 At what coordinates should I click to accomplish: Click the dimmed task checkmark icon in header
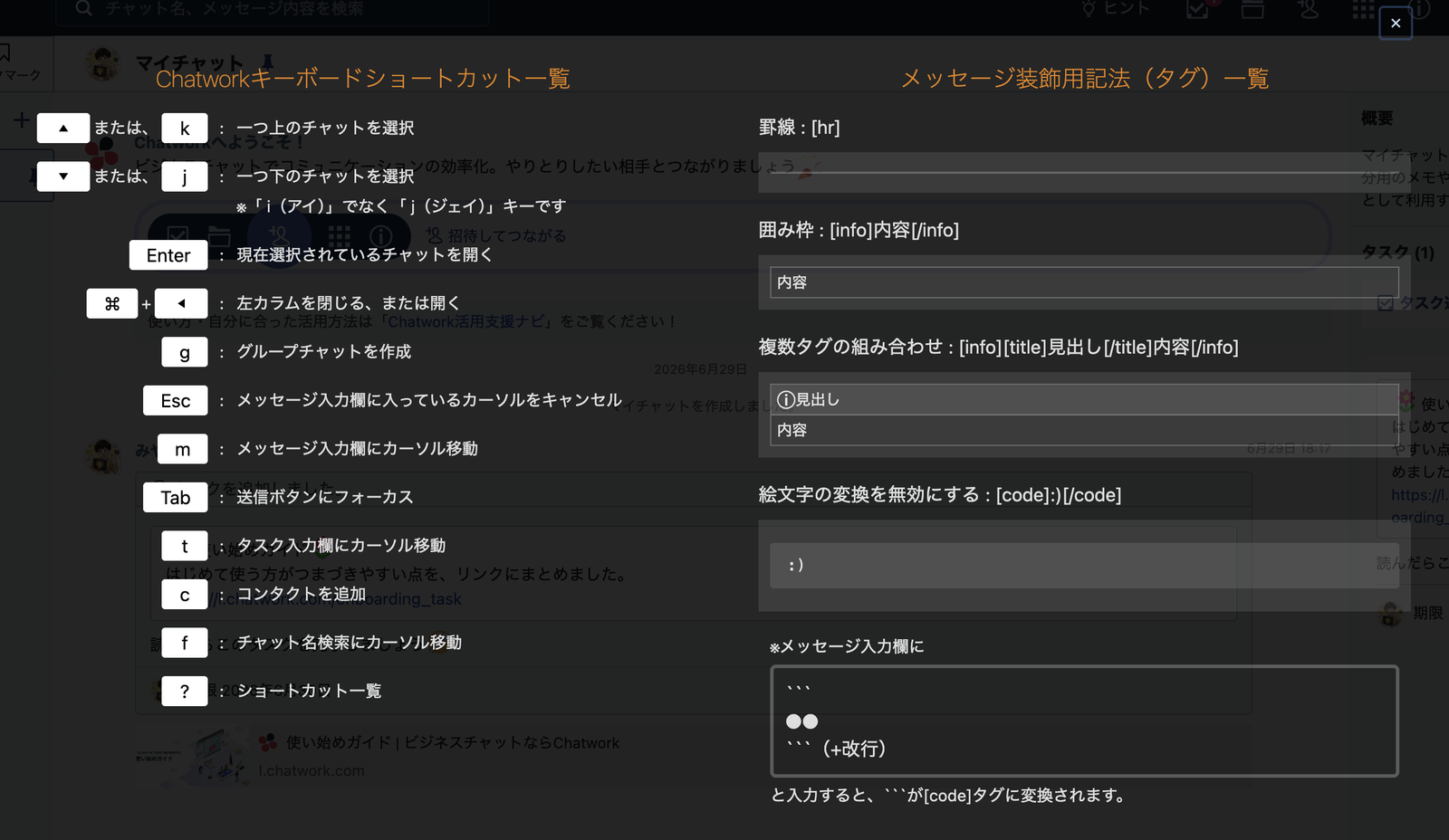[1198, 9]
